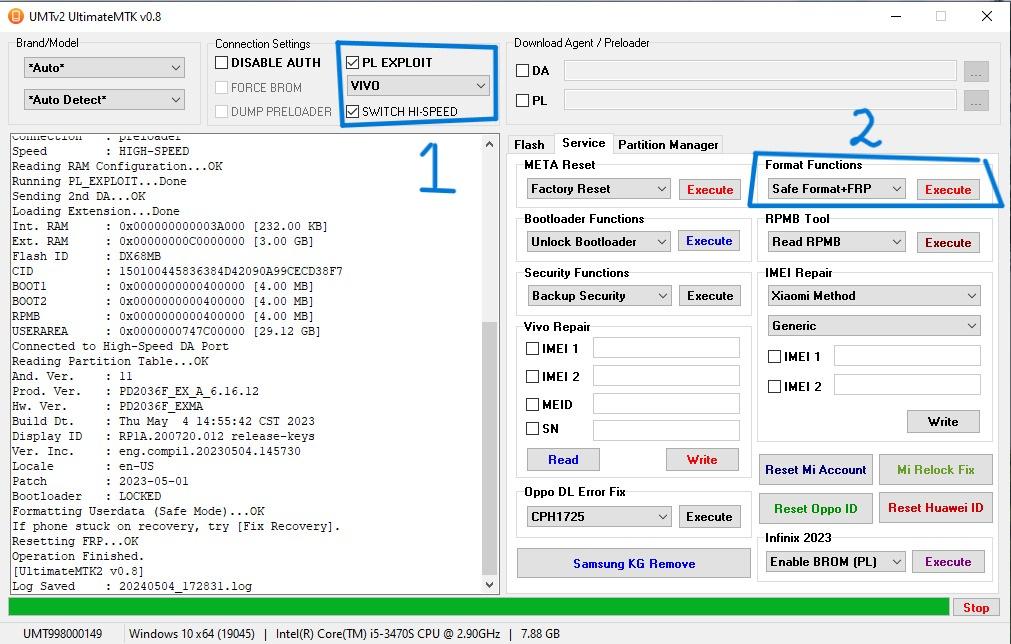Click the PL file path field
The width and height of the screenshot is (1011, 644).
pyautogui.click(x=760, y=100)
